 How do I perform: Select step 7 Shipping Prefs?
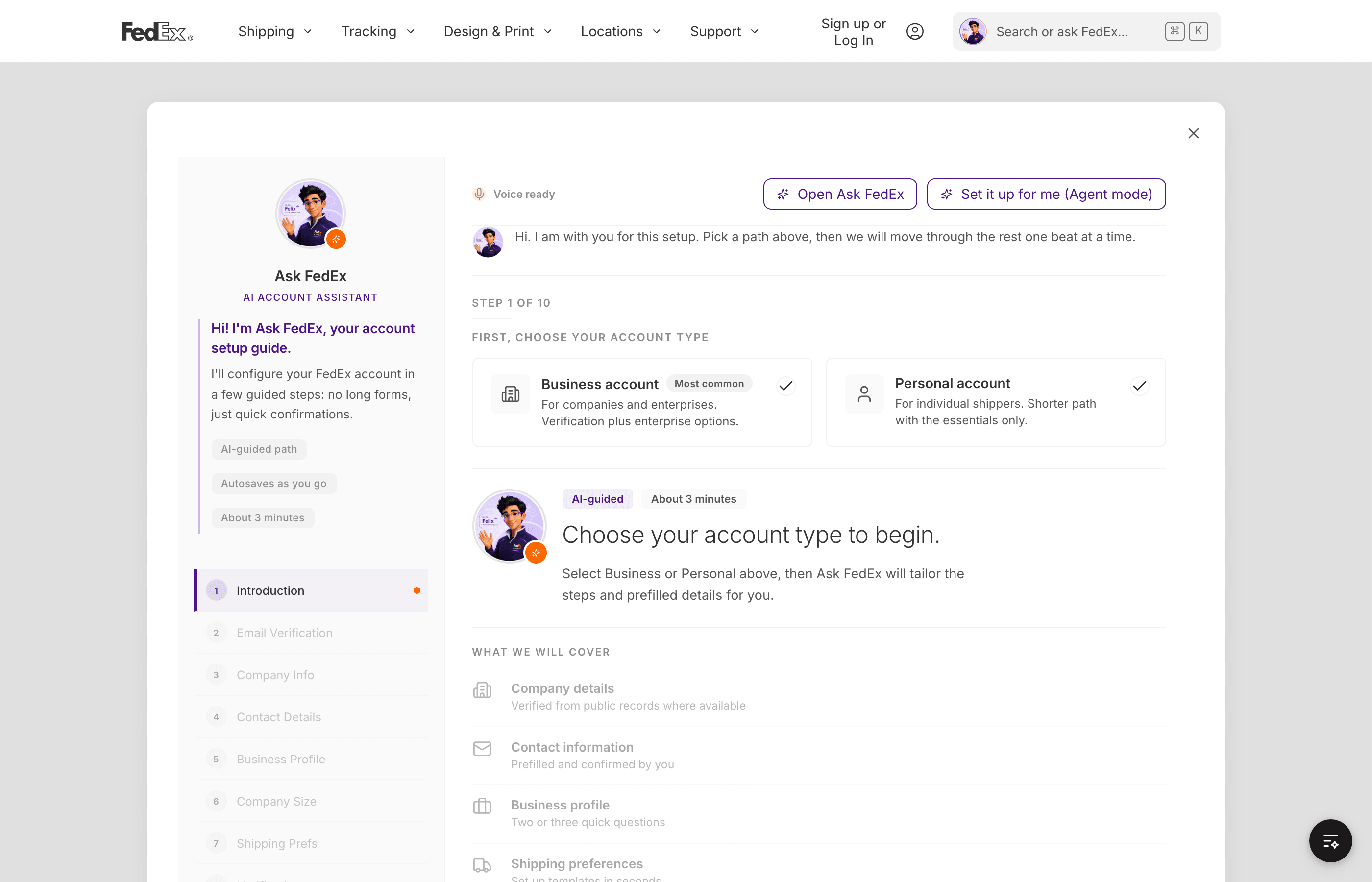[x=312, y=843]
